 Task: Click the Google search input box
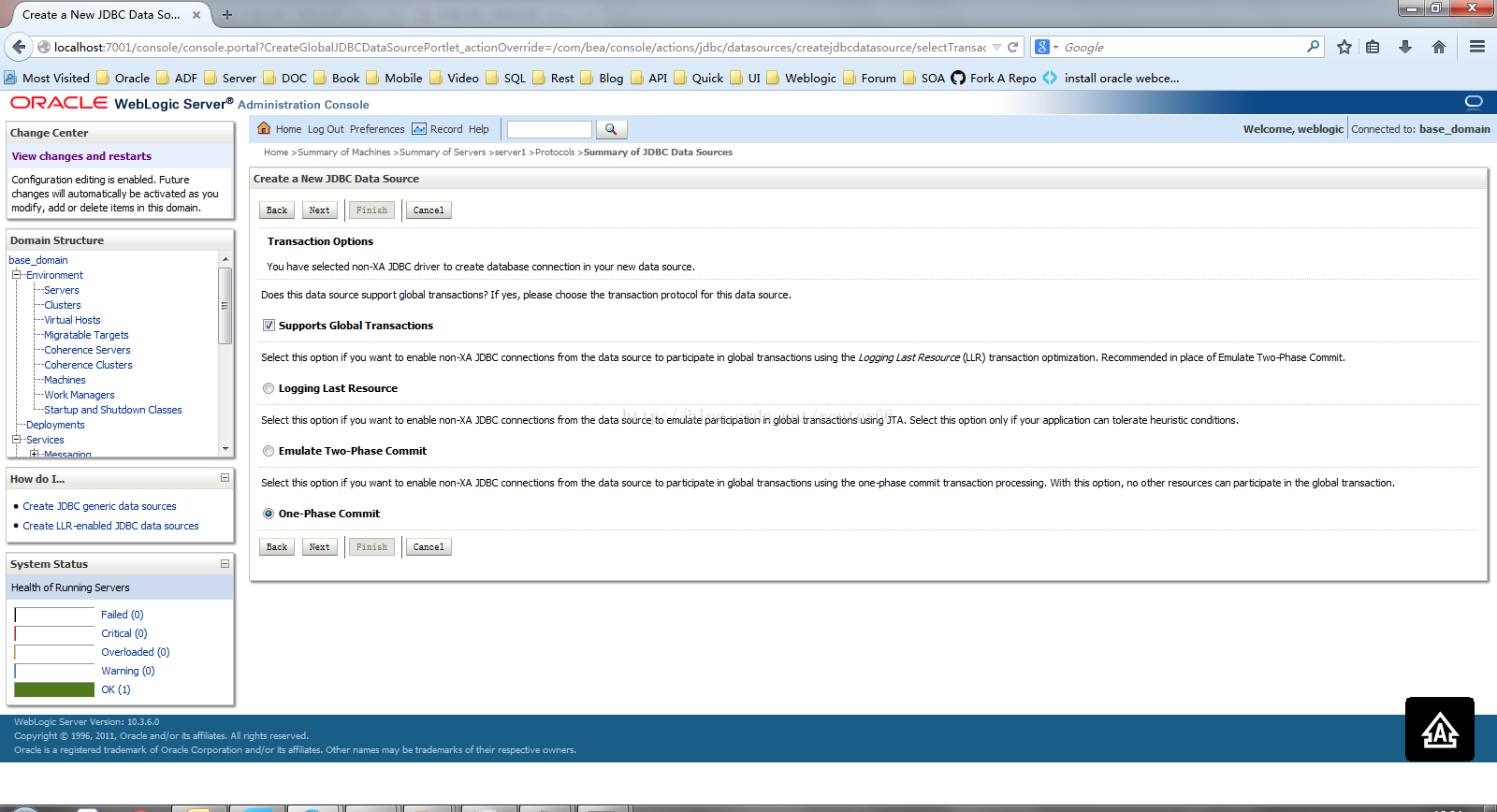click(1184, 47)
